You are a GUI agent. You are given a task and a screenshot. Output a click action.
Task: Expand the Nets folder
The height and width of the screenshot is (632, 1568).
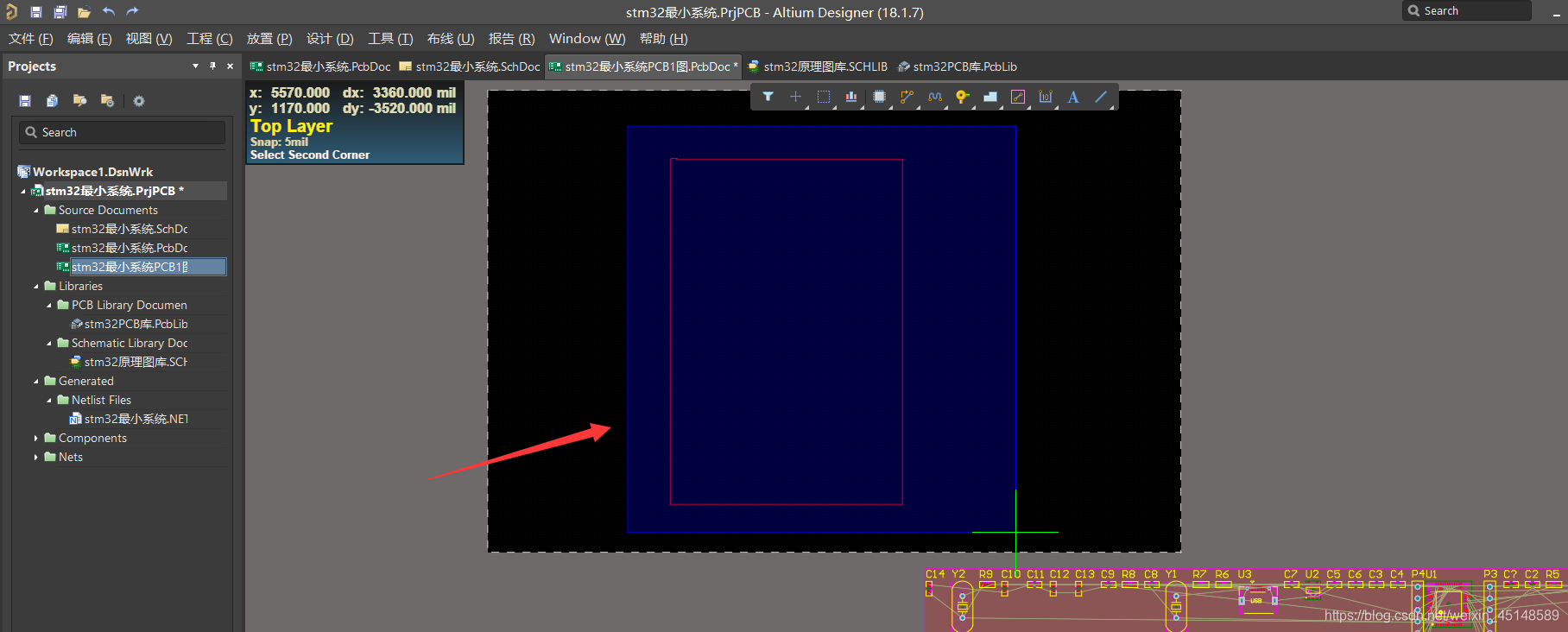[35, 458]
